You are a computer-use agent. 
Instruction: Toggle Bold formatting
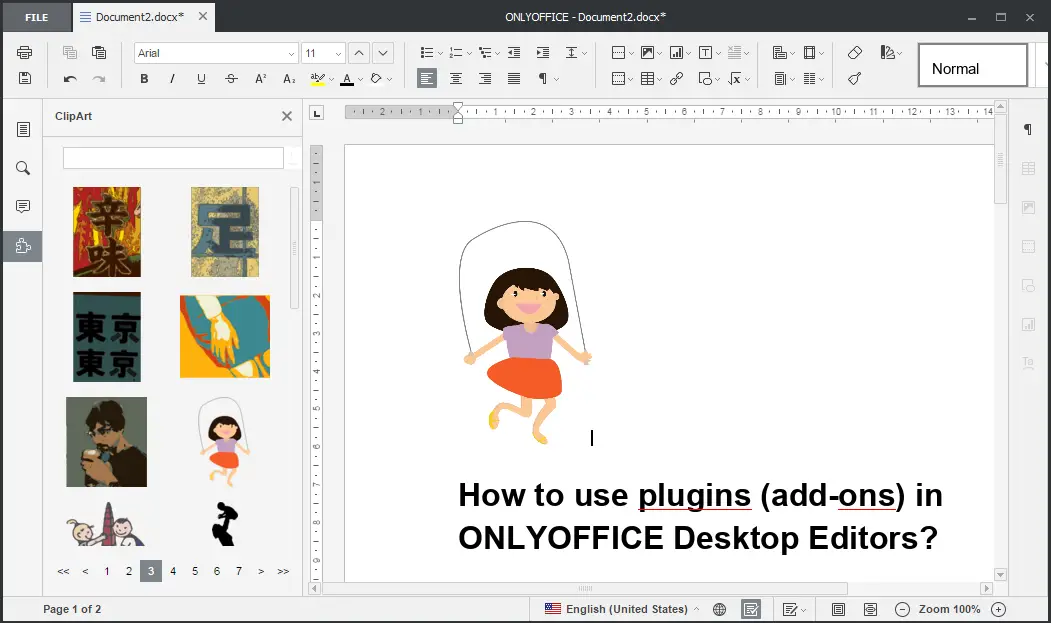[144, 78]
